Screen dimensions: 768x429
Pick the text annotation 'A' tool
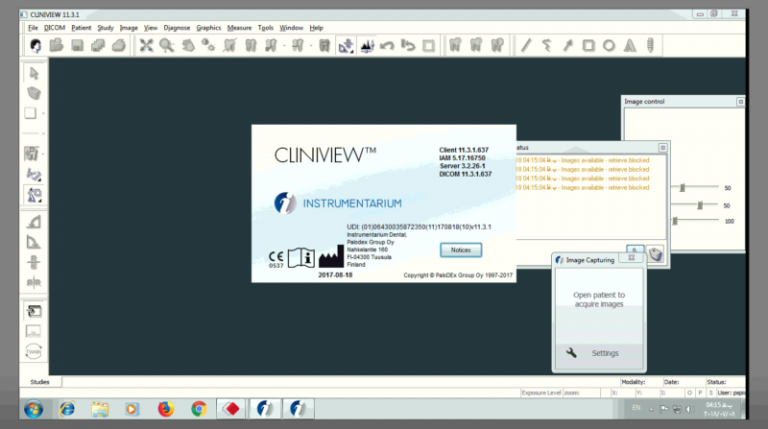(630, 45)
